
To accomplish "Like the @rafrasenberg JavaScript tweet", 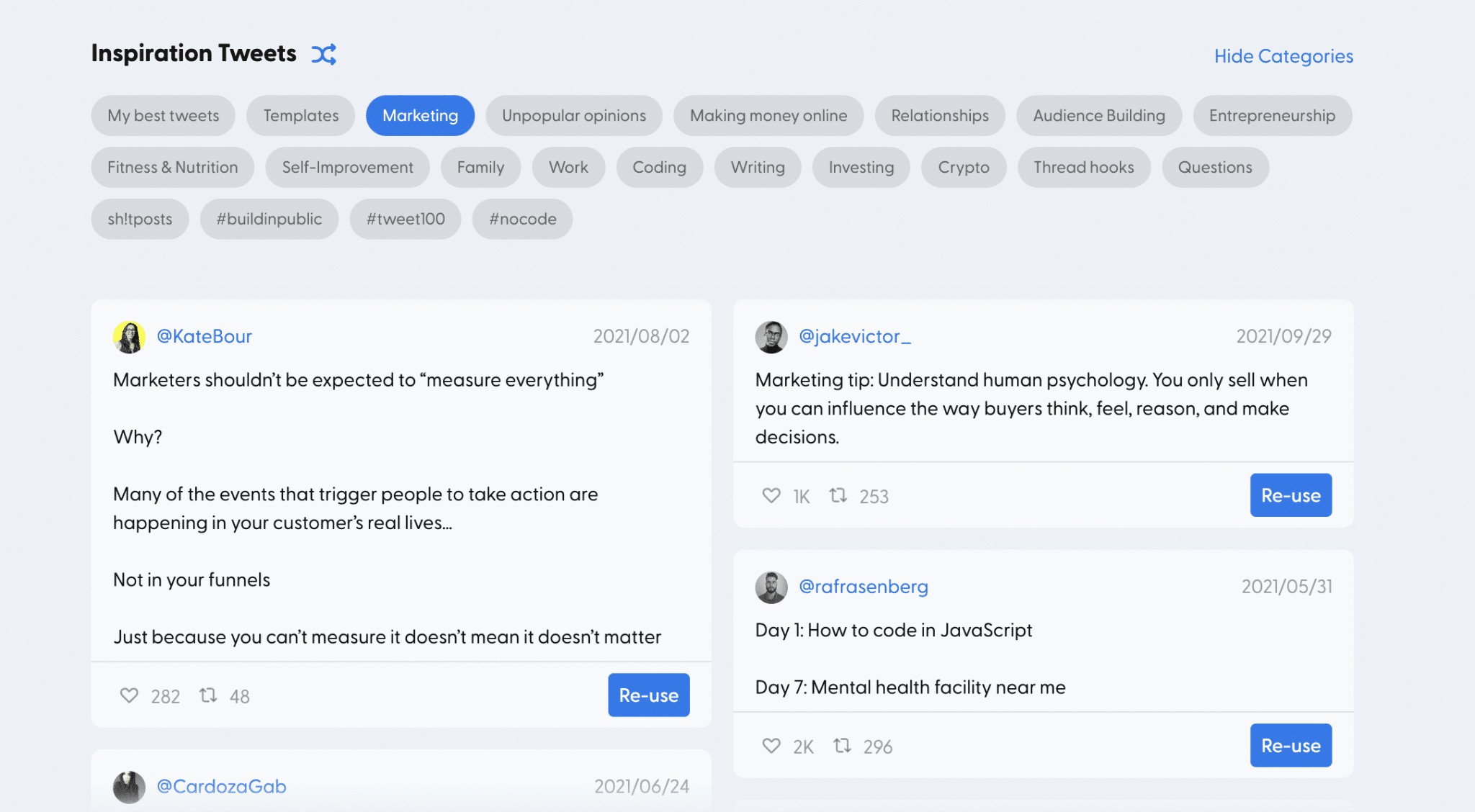I will 771,746.
